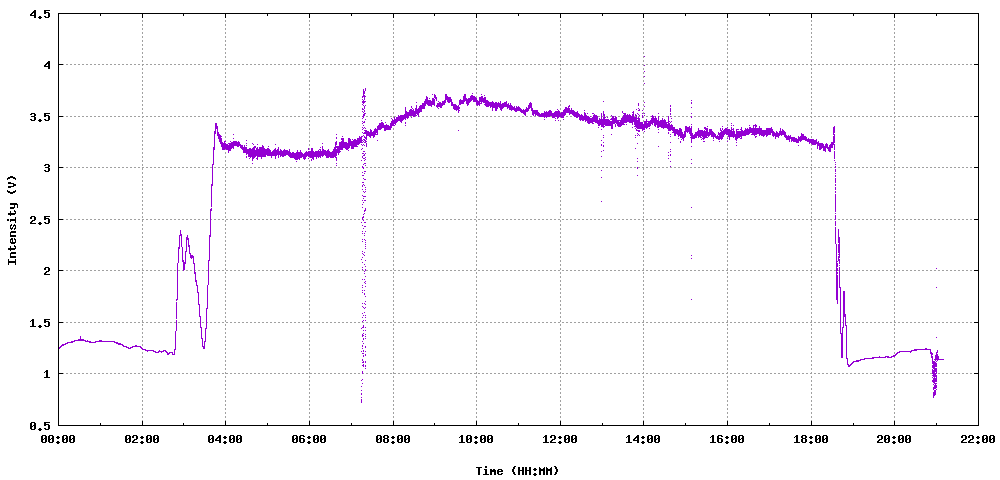Click the 00:00 time axis label
Screen dimensions: 1000x480
(58, 439)
